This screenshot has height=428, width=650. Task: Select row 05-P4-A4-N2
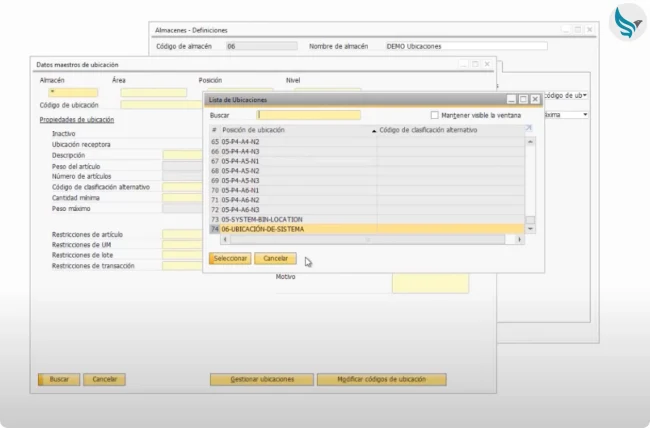click(367, 141)
